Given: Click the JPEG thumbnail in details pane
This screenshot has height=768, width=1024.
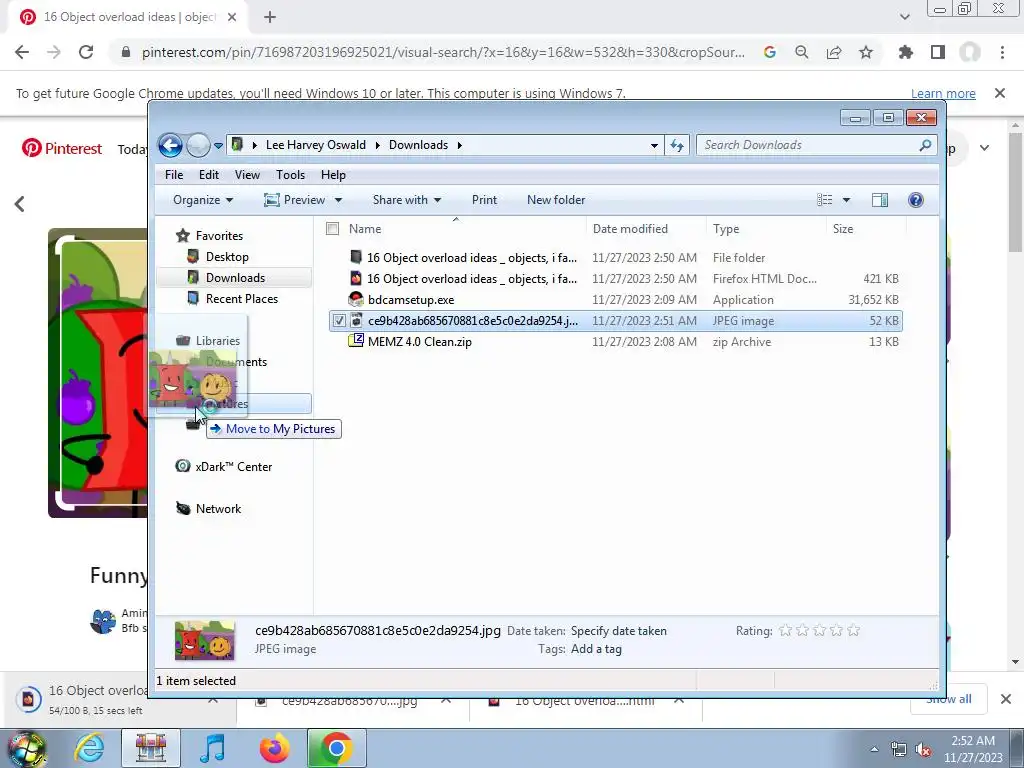Looking at the screenshot, I should [204, 640].
